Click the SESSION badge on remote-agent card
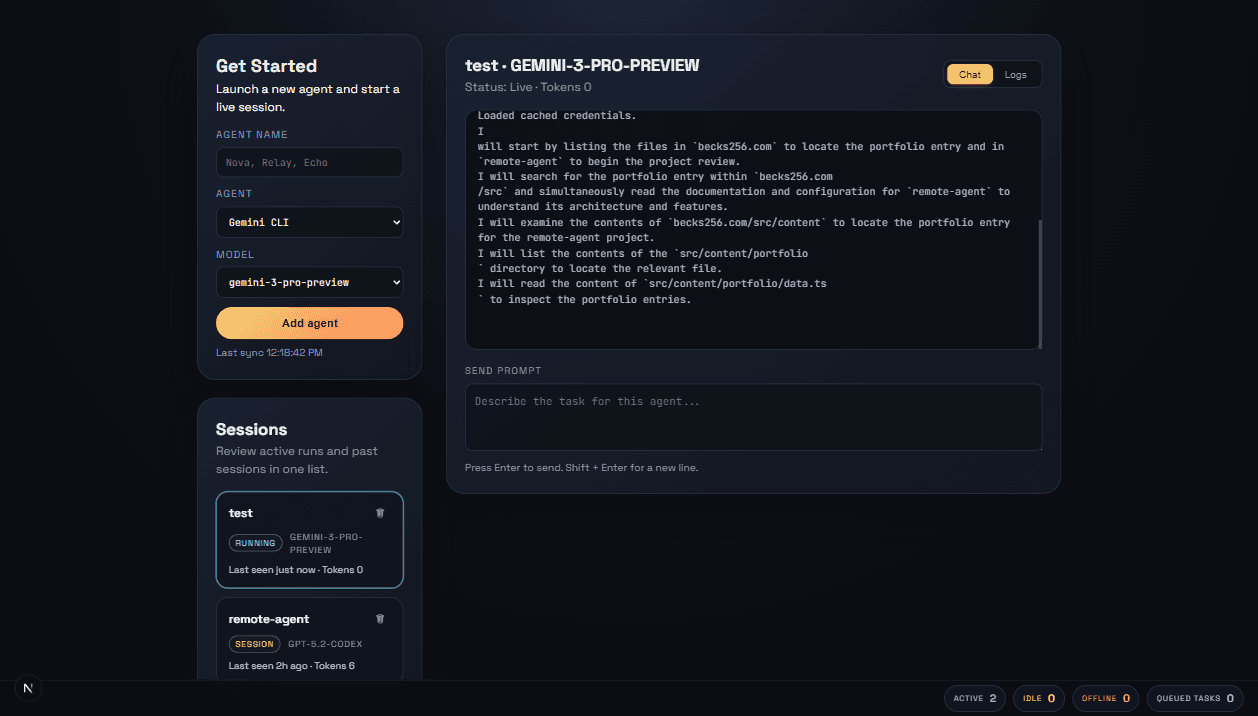Screen dimensions: 1258x716 [x=254, y=644]
